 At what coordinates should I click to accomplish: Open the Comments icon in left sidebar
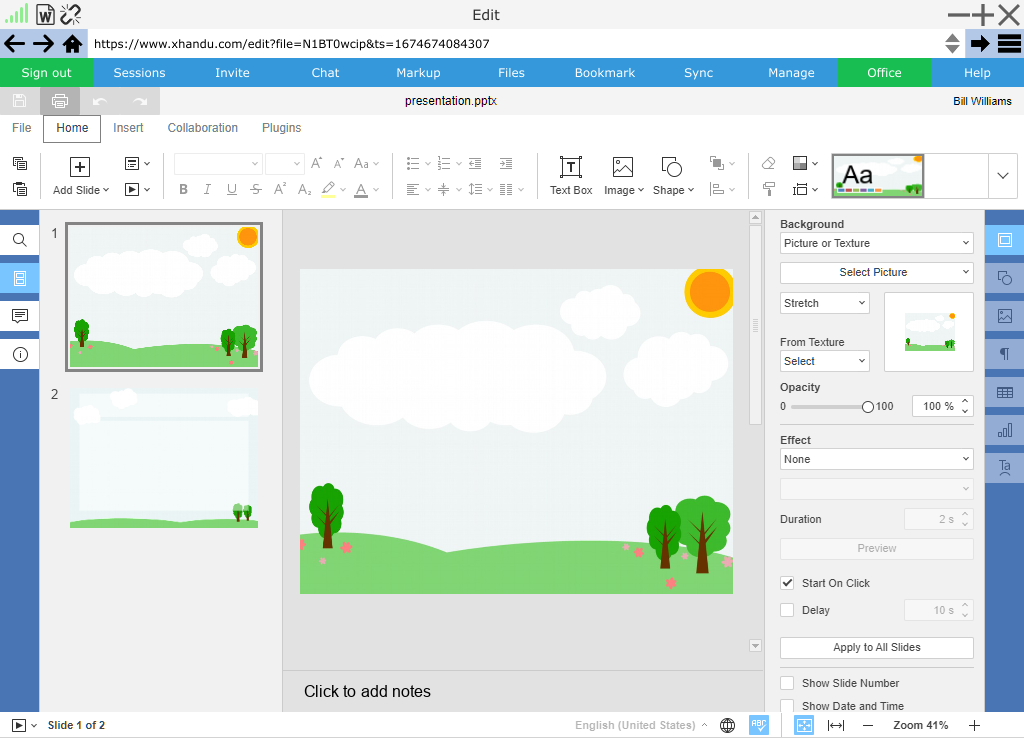tap(20, 316)
